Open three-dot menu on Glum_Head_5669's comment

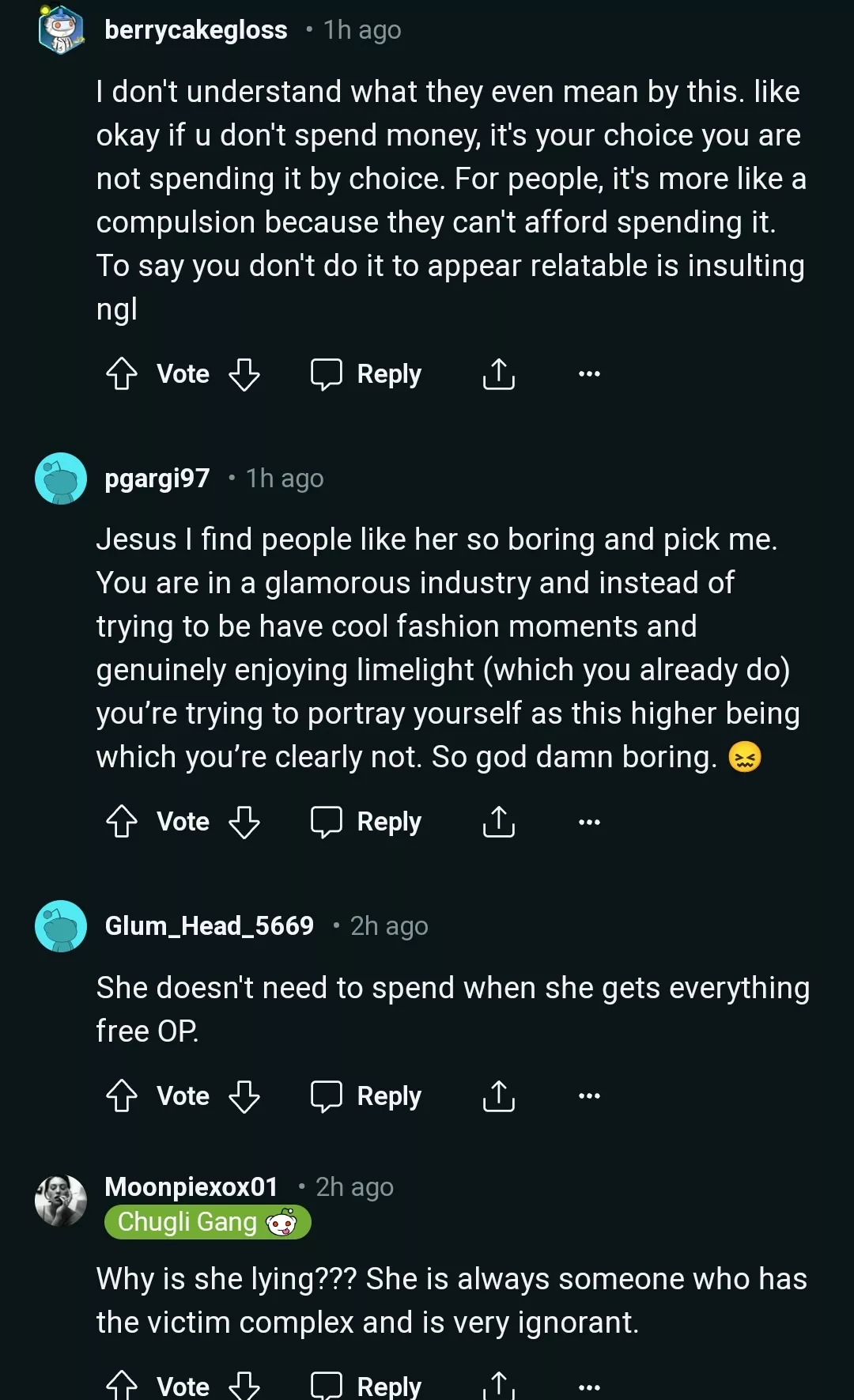point(589,1096)
